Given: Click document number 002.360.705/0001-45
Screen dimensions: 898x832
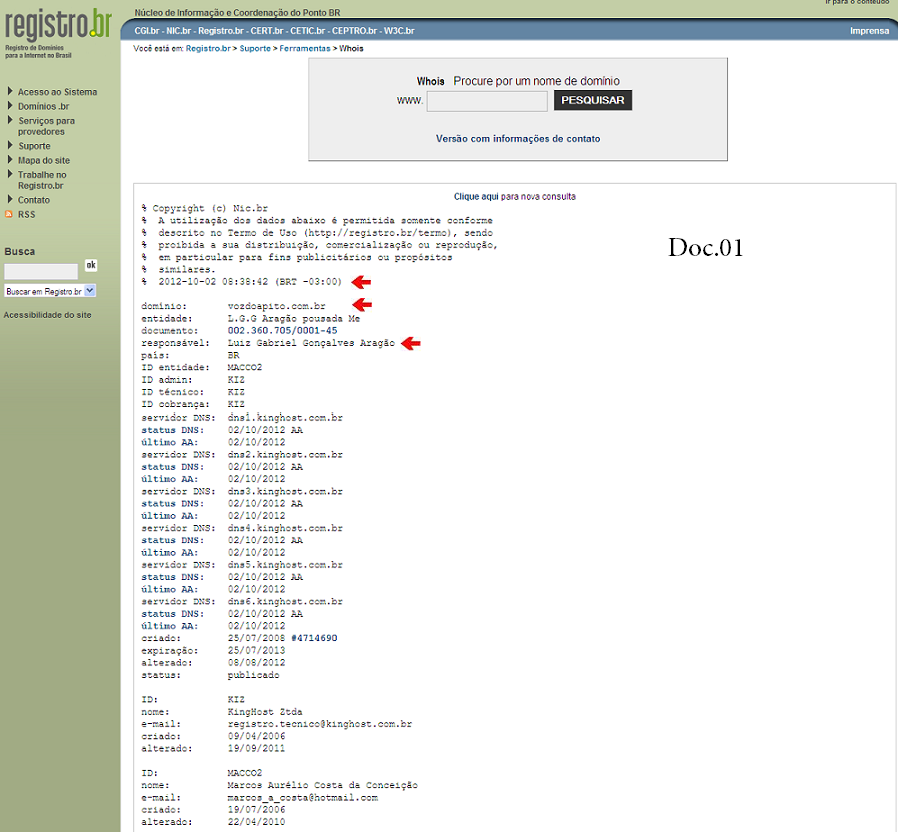Looking at the screenshot, I should (x=282, y=330).
